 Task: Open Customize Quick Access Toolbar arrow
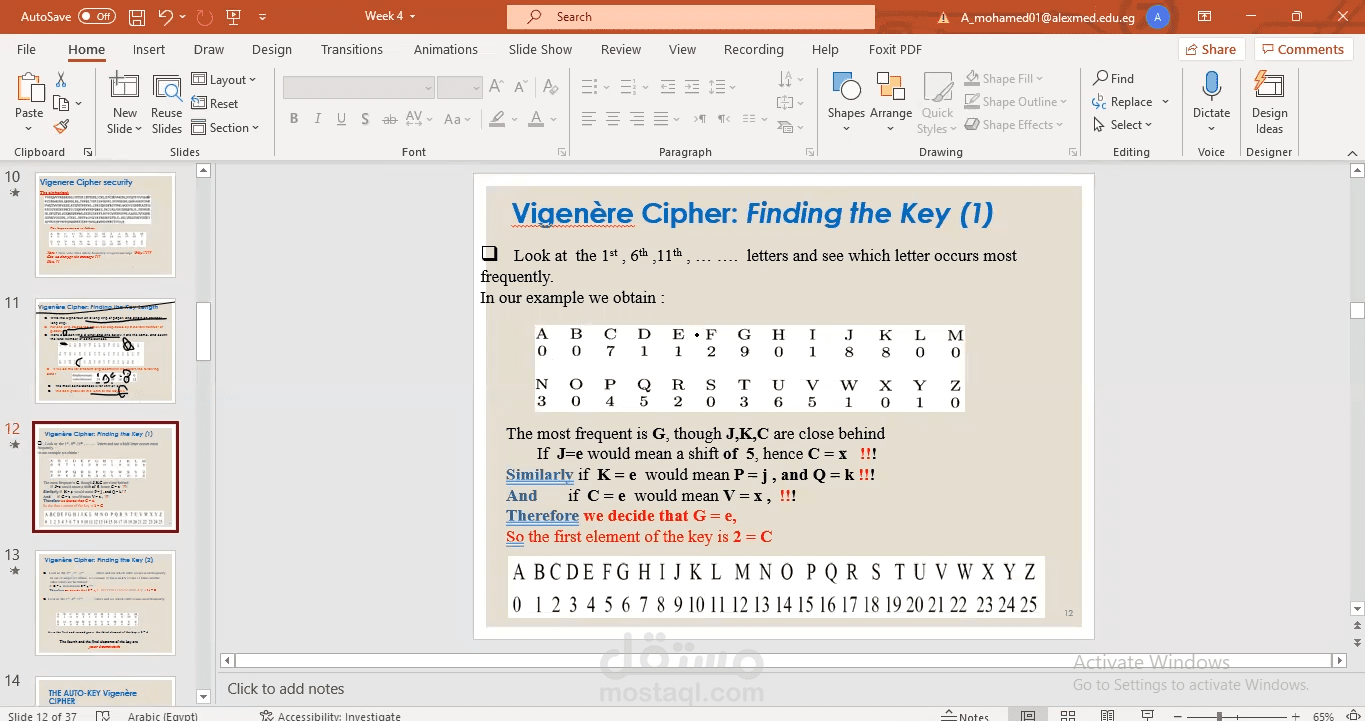(262, 17)
